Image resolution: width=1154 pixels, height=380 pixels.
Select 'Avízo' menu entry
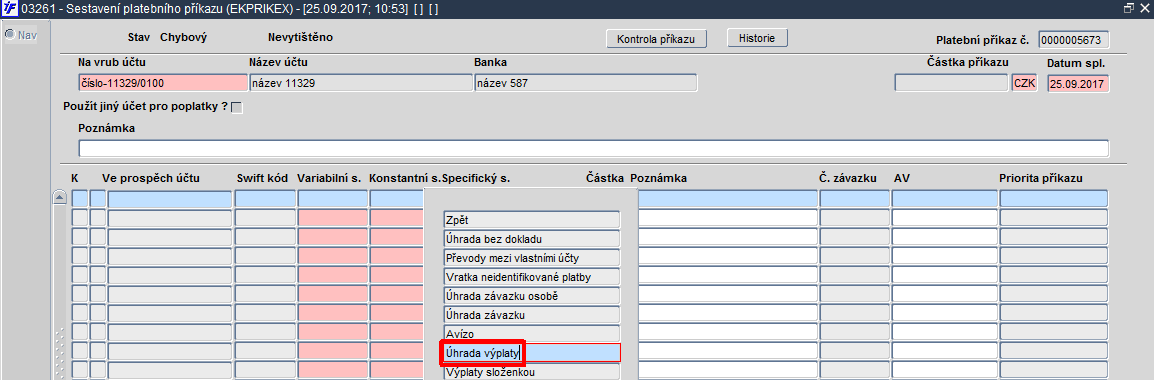click(x=531, y=334)
